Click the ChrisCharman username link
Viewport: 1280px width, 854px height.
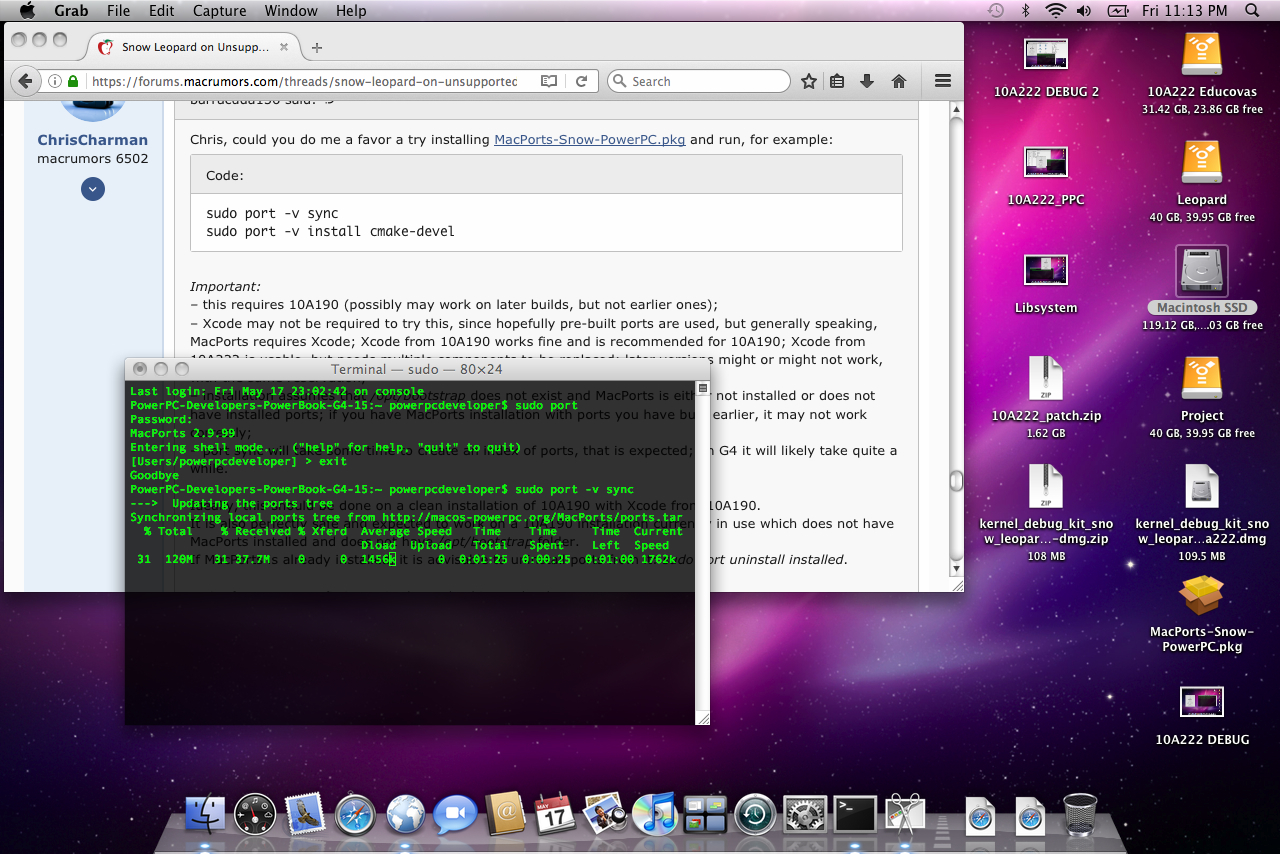[x=92, y=140]
